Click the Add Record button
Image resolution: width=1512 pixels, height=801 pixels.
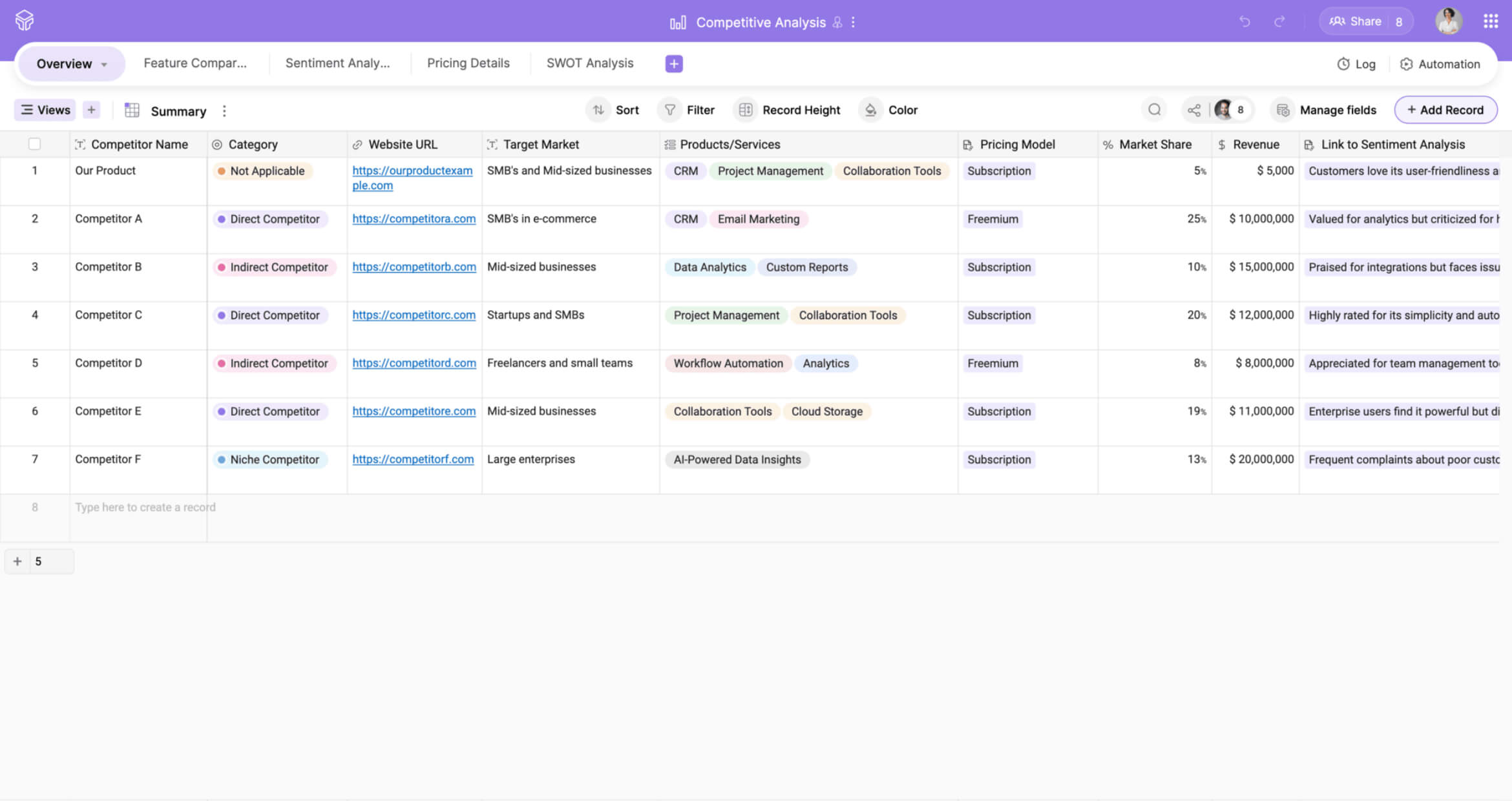[x=1445, y=110]
